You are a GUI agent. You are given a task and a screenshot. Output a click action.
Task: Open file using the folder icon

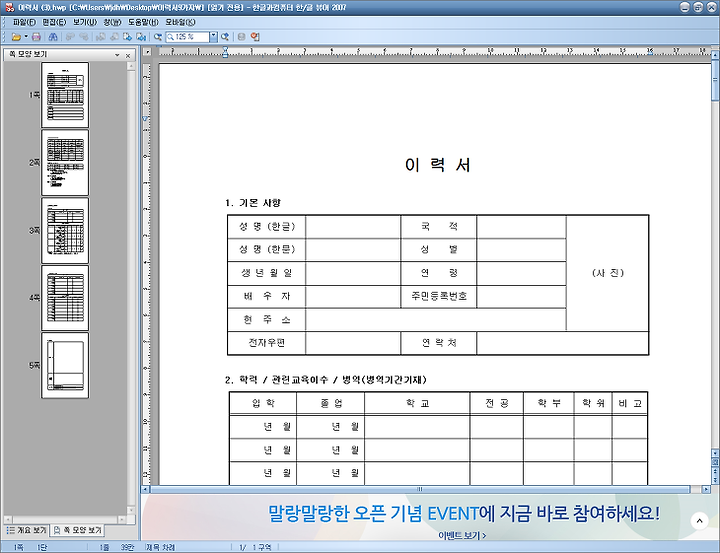click(x=16, y=37)
